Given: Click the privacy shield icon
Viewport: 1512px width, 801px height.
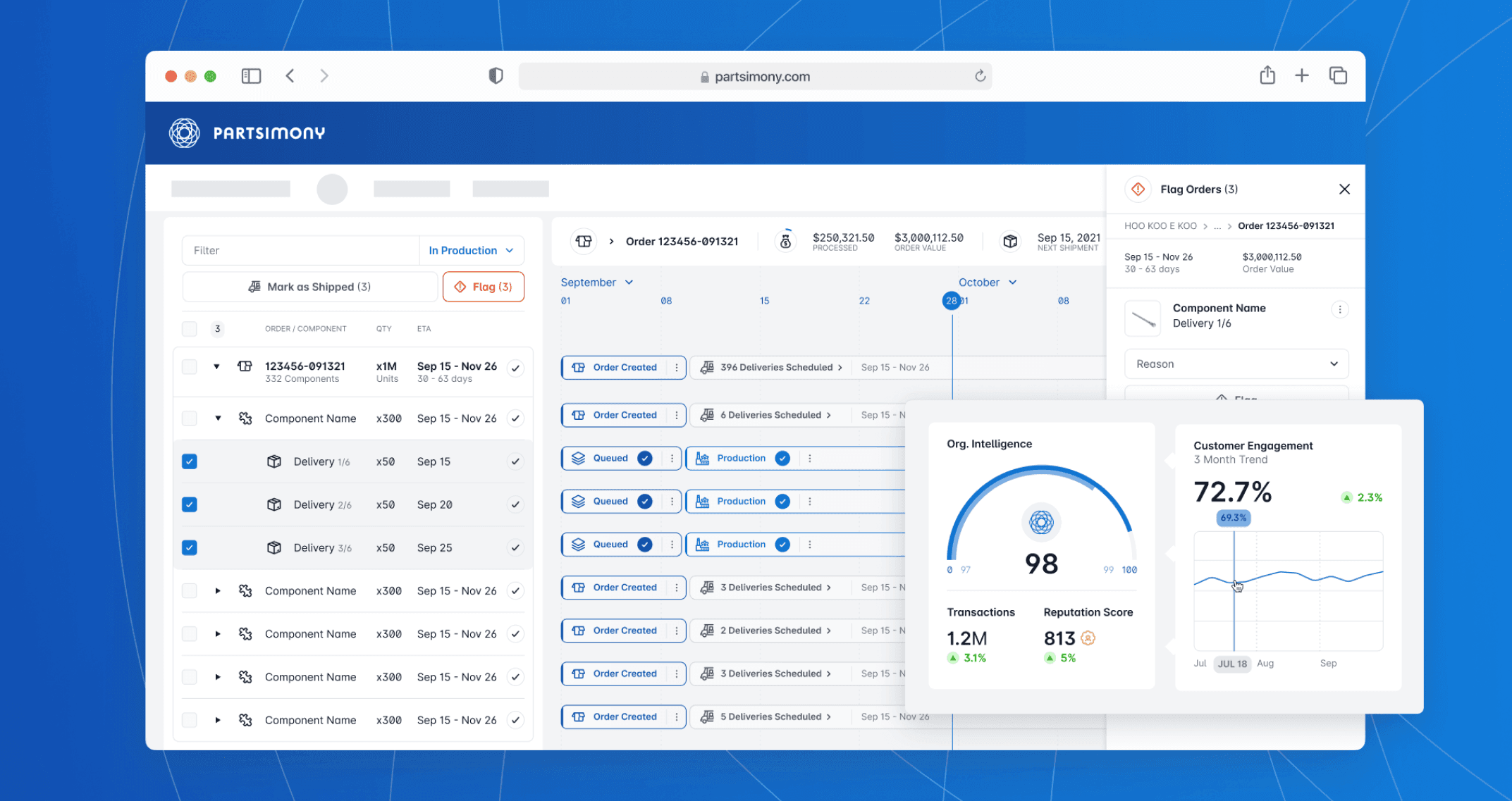Looking at the screenshot, I should point(496,76).
